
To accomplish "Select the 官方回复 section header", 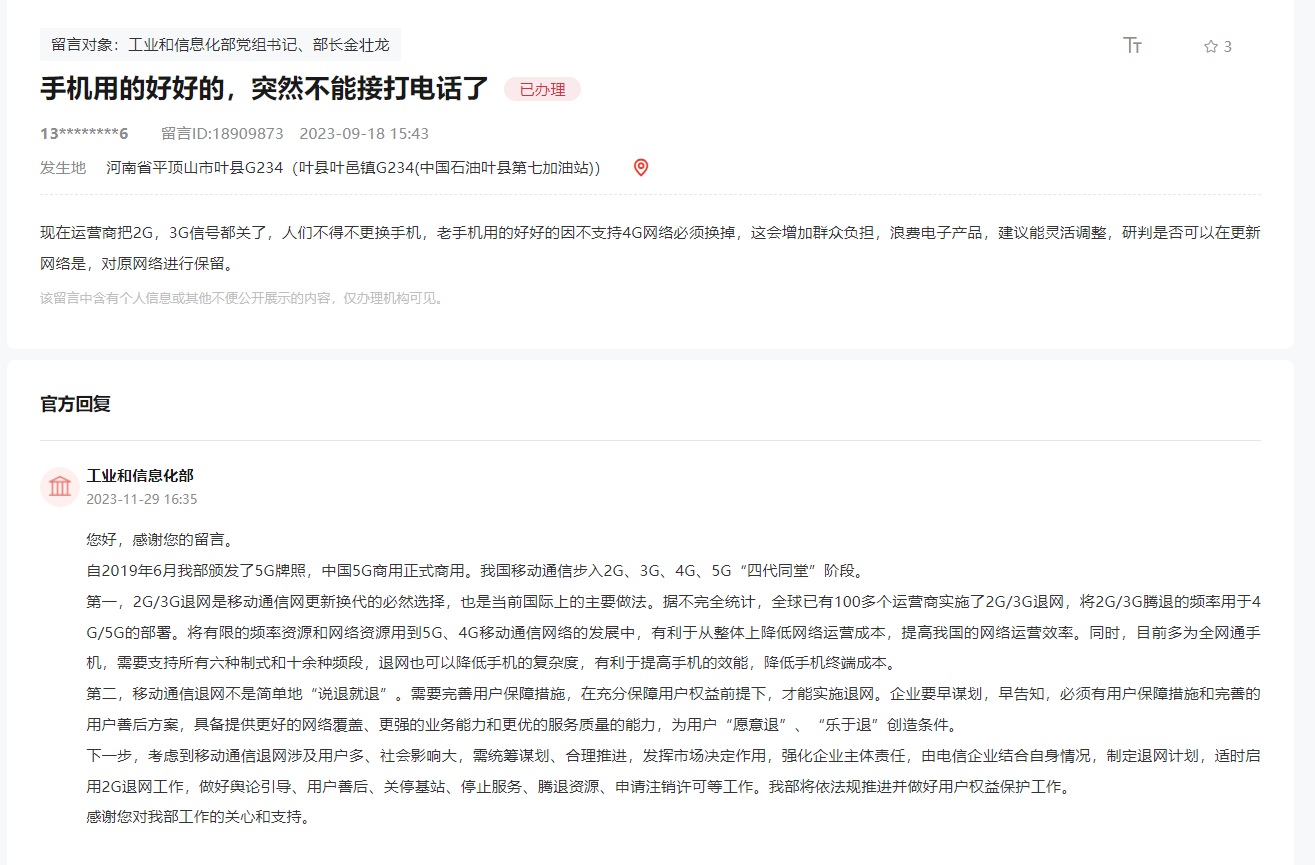I will pos(74,404).
